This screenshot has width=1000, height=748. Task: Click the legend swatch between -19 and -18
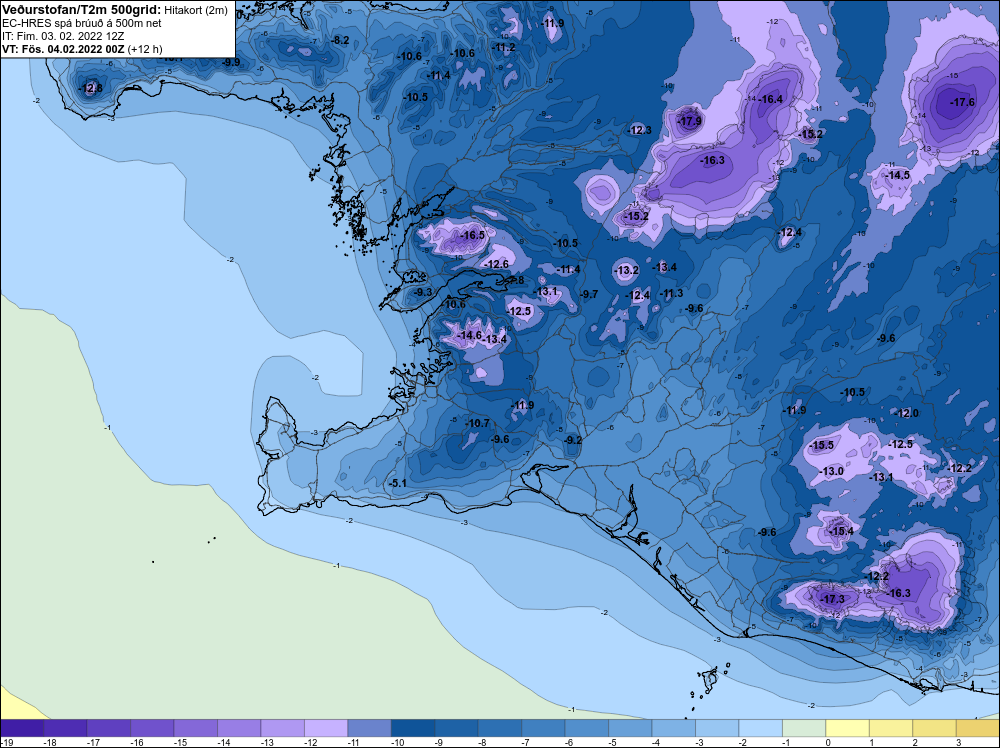pyautogui.click(x=22, y=728)
